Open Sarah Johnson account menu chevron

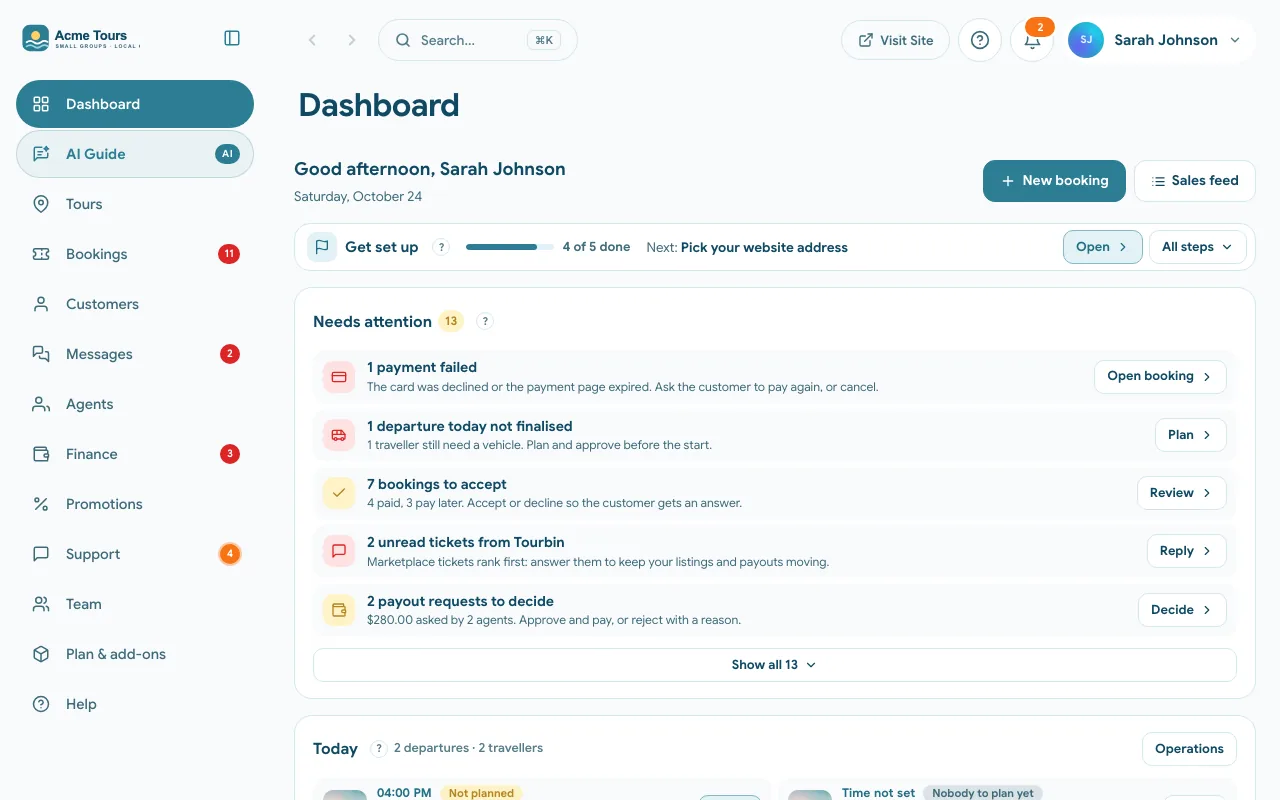click(1235, 40)
